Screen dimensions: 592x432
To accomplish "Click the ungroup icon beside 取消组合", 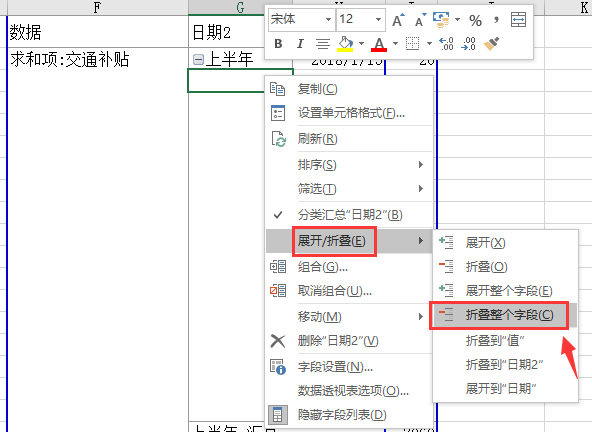I will pos(278,291).
